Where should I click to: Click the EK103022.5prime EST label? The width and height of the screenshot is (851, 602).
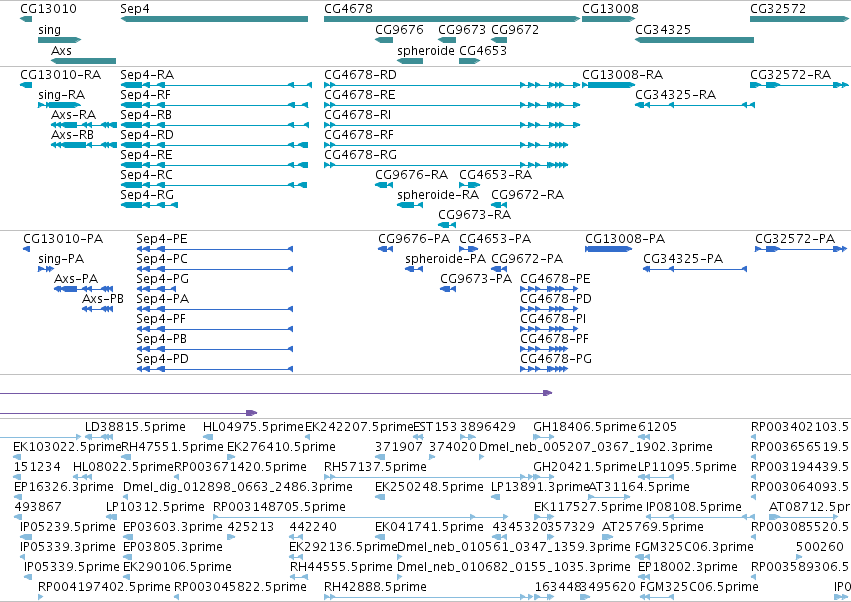pyautogui.click(x=67, y=447)
